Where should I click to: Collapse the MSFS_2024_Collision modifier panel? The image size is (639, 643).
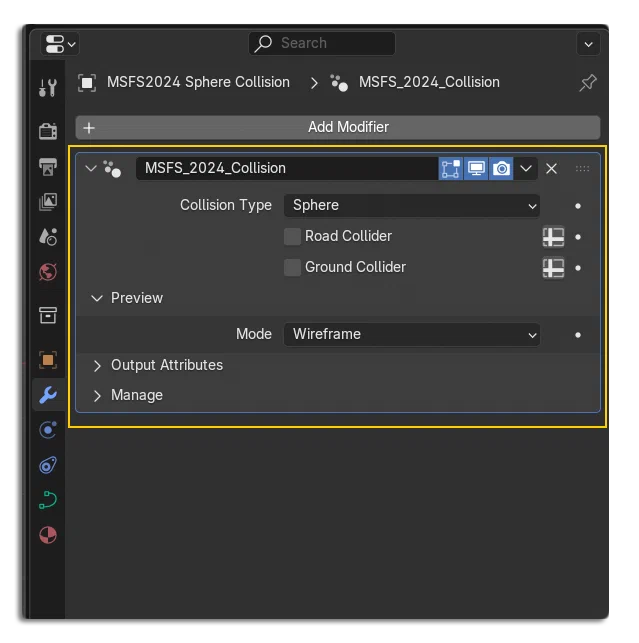tap(91, 168)
